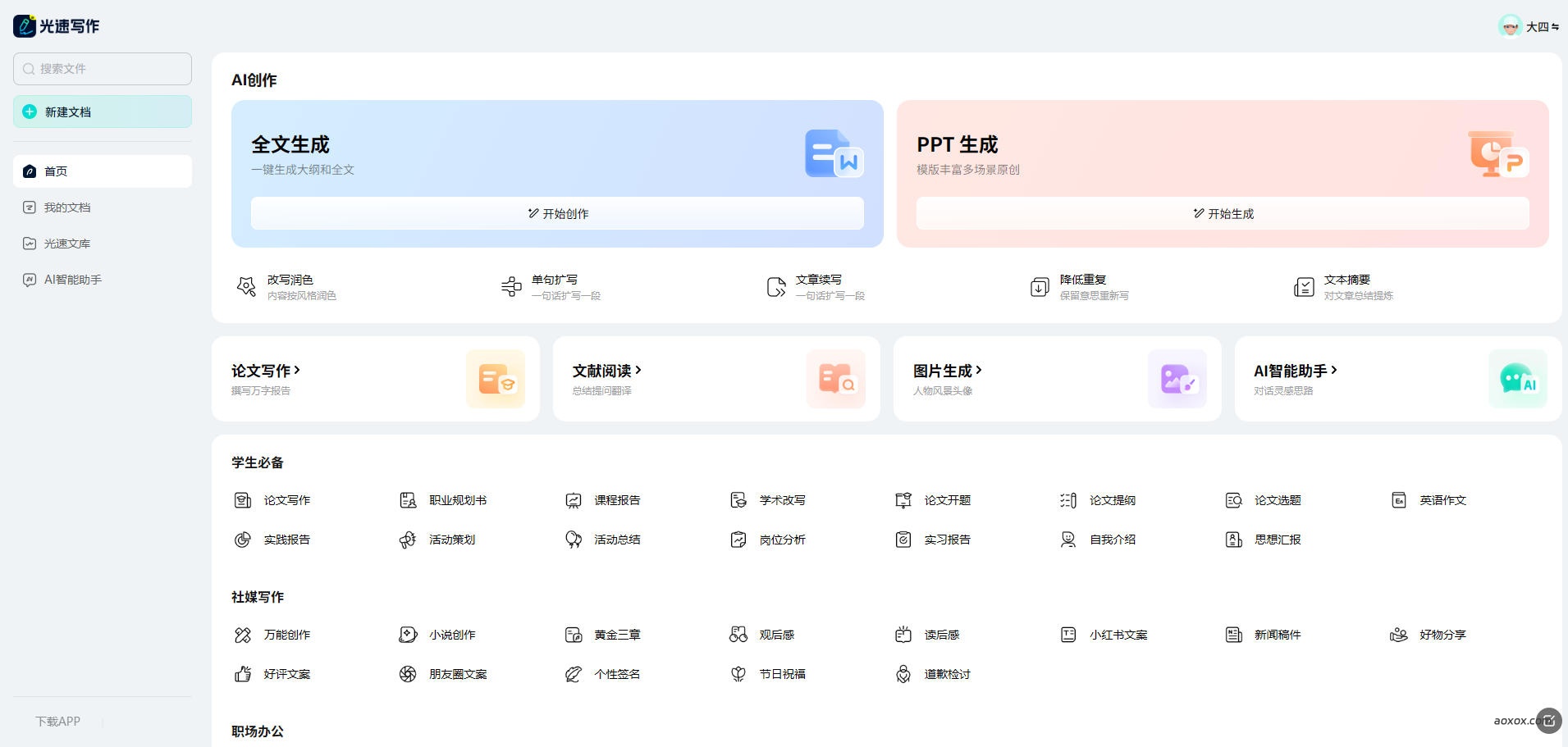Expand 文献阅读 card chevron

pyautogui.click(x=638, y=371)
